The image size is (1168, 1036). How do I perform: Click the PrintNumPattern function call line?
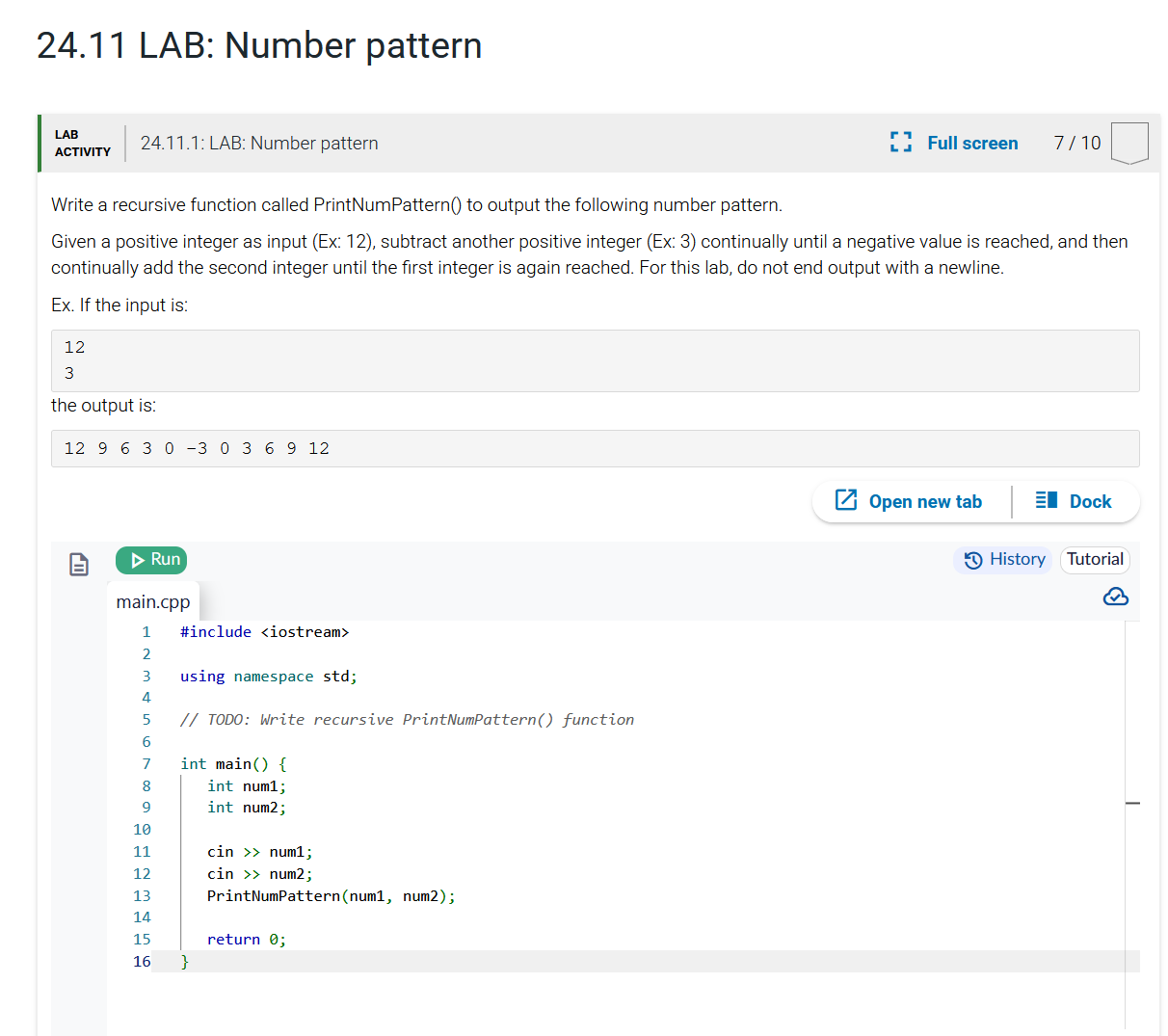(331, 895)
